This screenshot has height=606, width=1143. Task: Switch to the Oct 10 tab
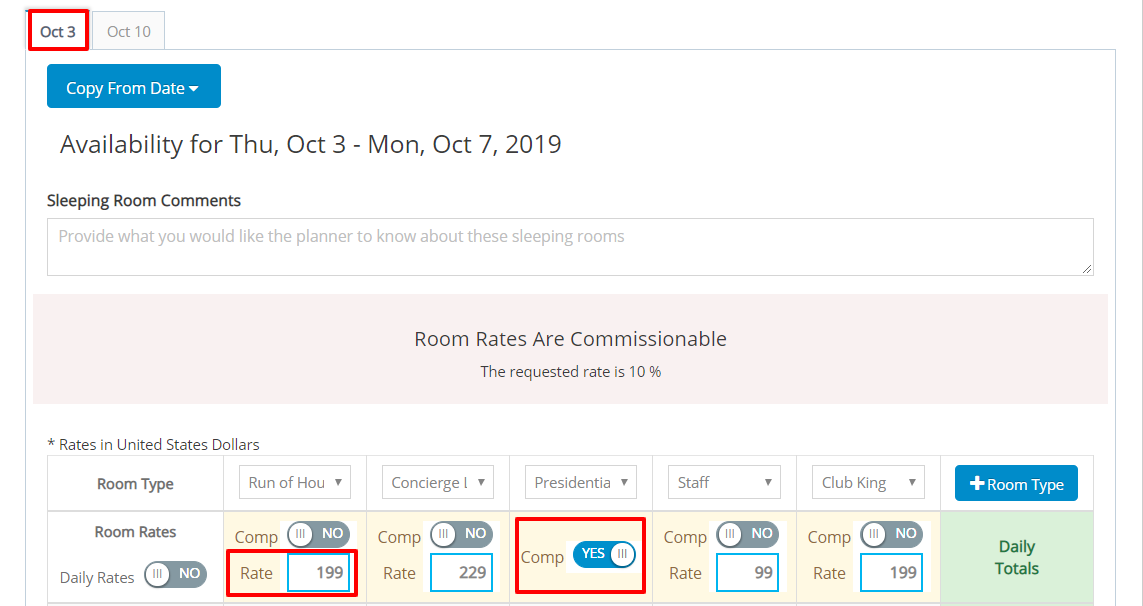tap(127, 30)
